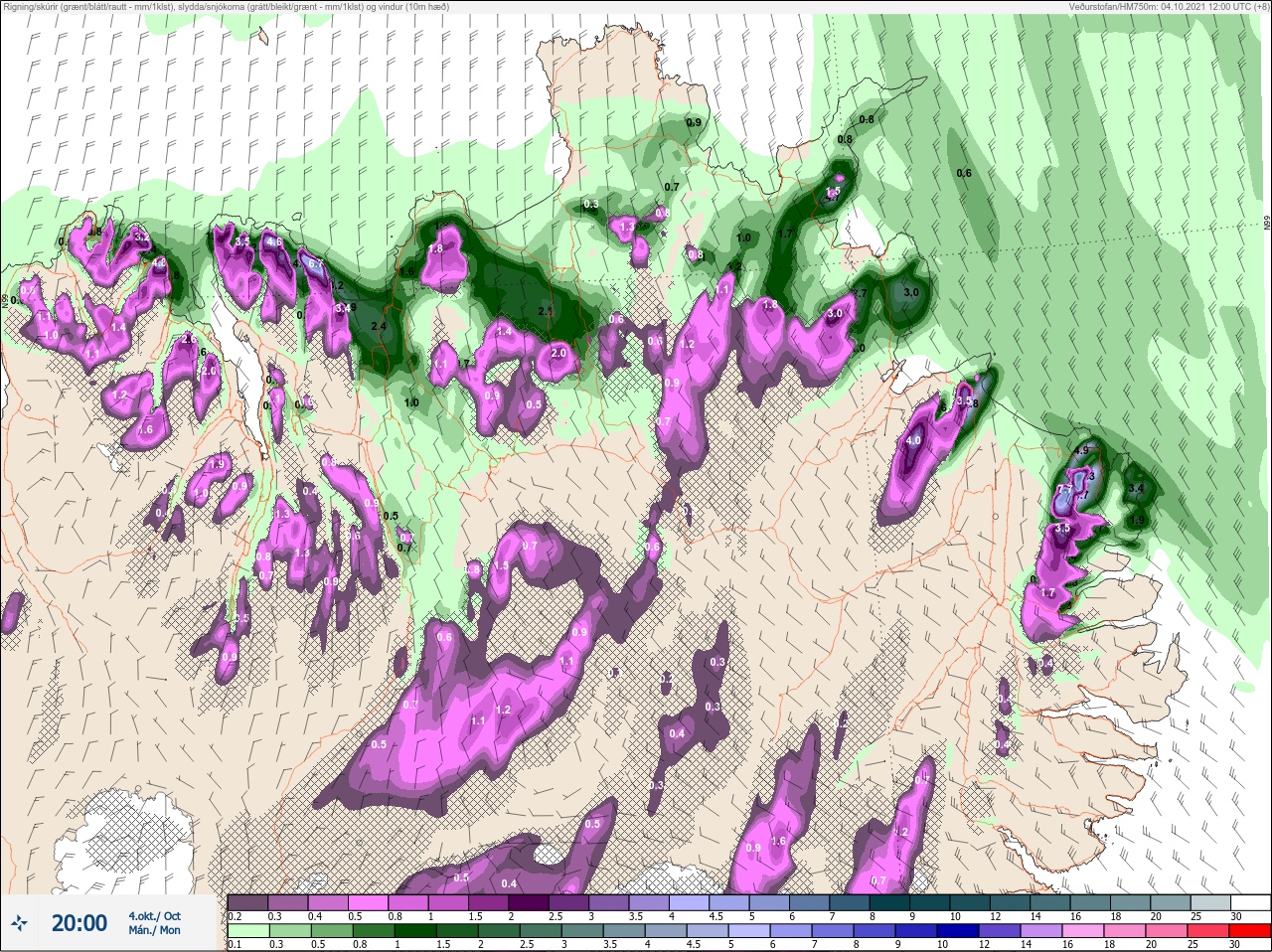Click the 4.6 value in the northwest
This screenshot has height=952, width=1272.
(x=275, y=241)
